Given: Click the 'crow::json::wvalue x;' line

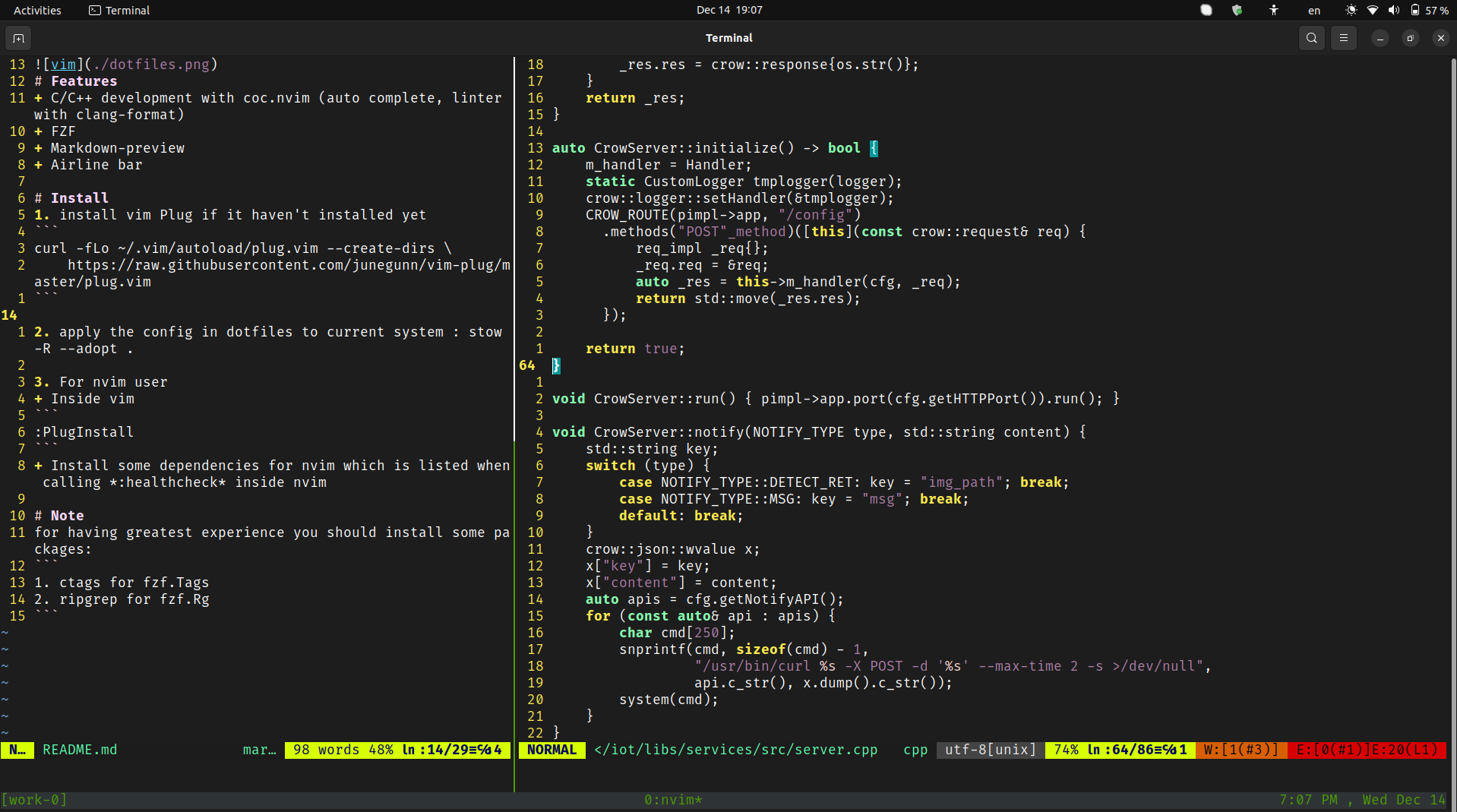Looking at the screenshot, I should coord(673,549).
